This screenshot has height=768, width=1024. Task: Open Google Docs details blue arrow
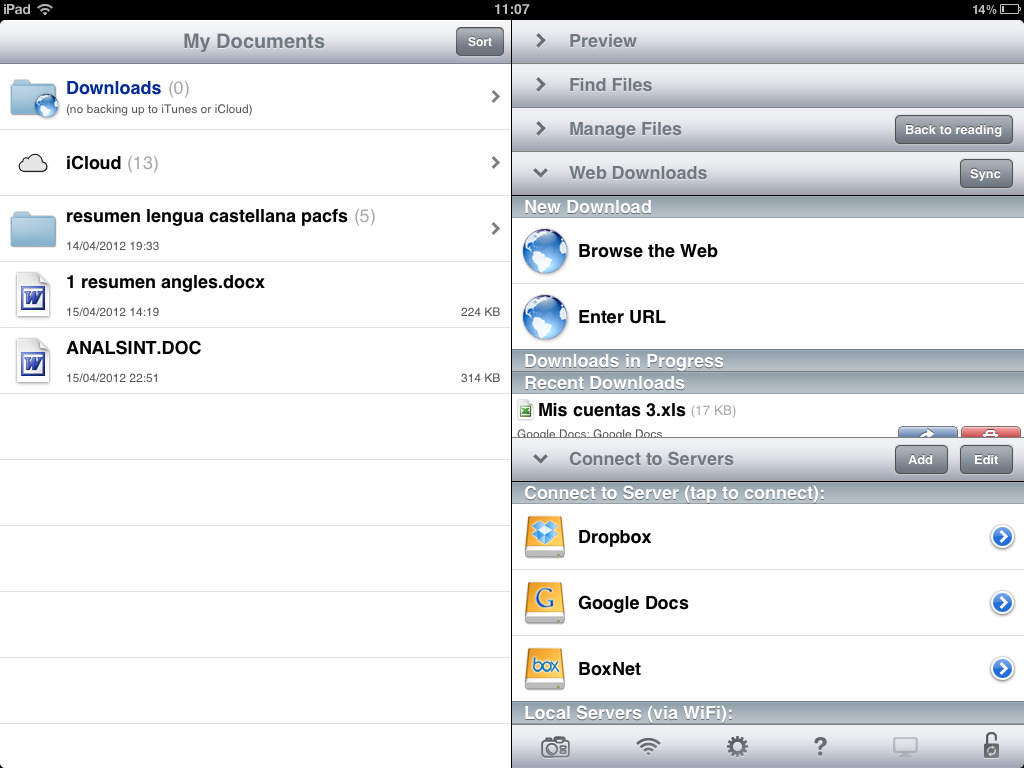pyautogui.click(x=1002, y=603)
